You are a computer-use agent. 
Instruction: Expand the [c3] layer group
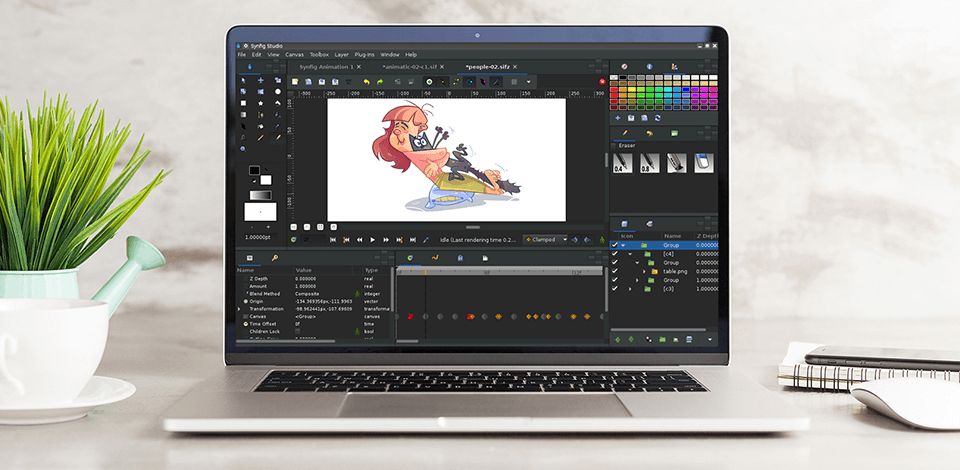point(630,289)
